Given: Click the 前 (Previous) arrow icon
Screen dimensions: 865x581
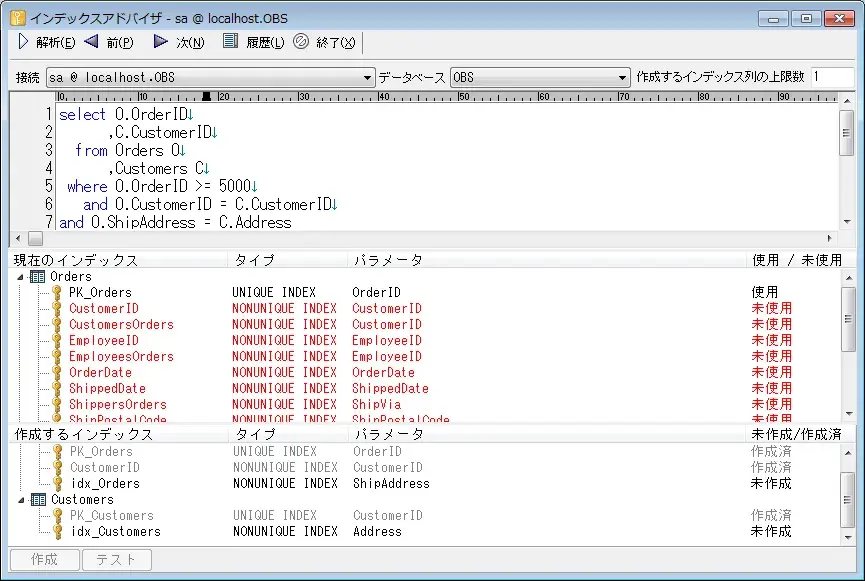Looking at the screenshot, I should pos(91,42).
